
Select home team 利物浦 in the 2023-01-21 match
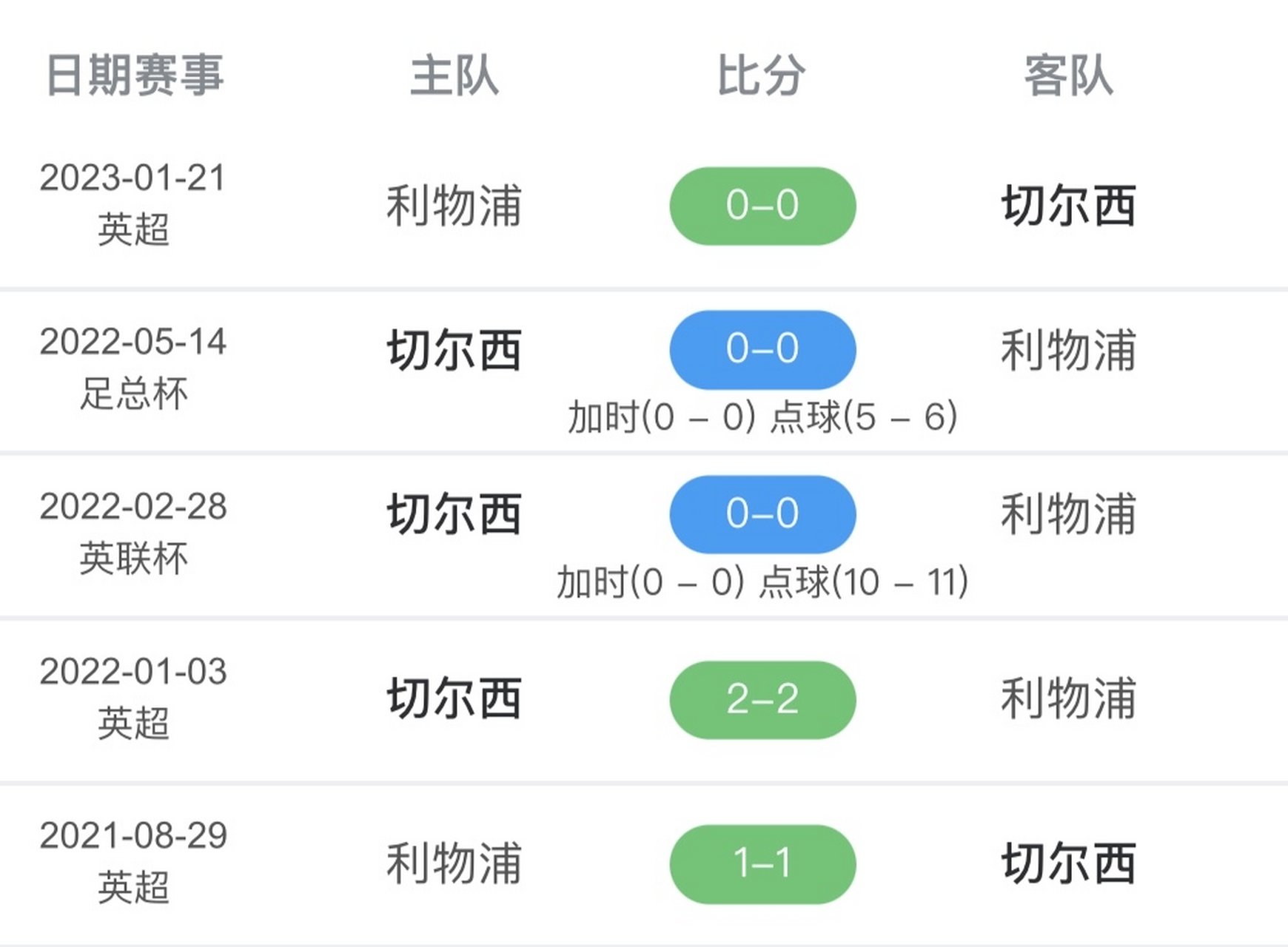coord(454,206)
